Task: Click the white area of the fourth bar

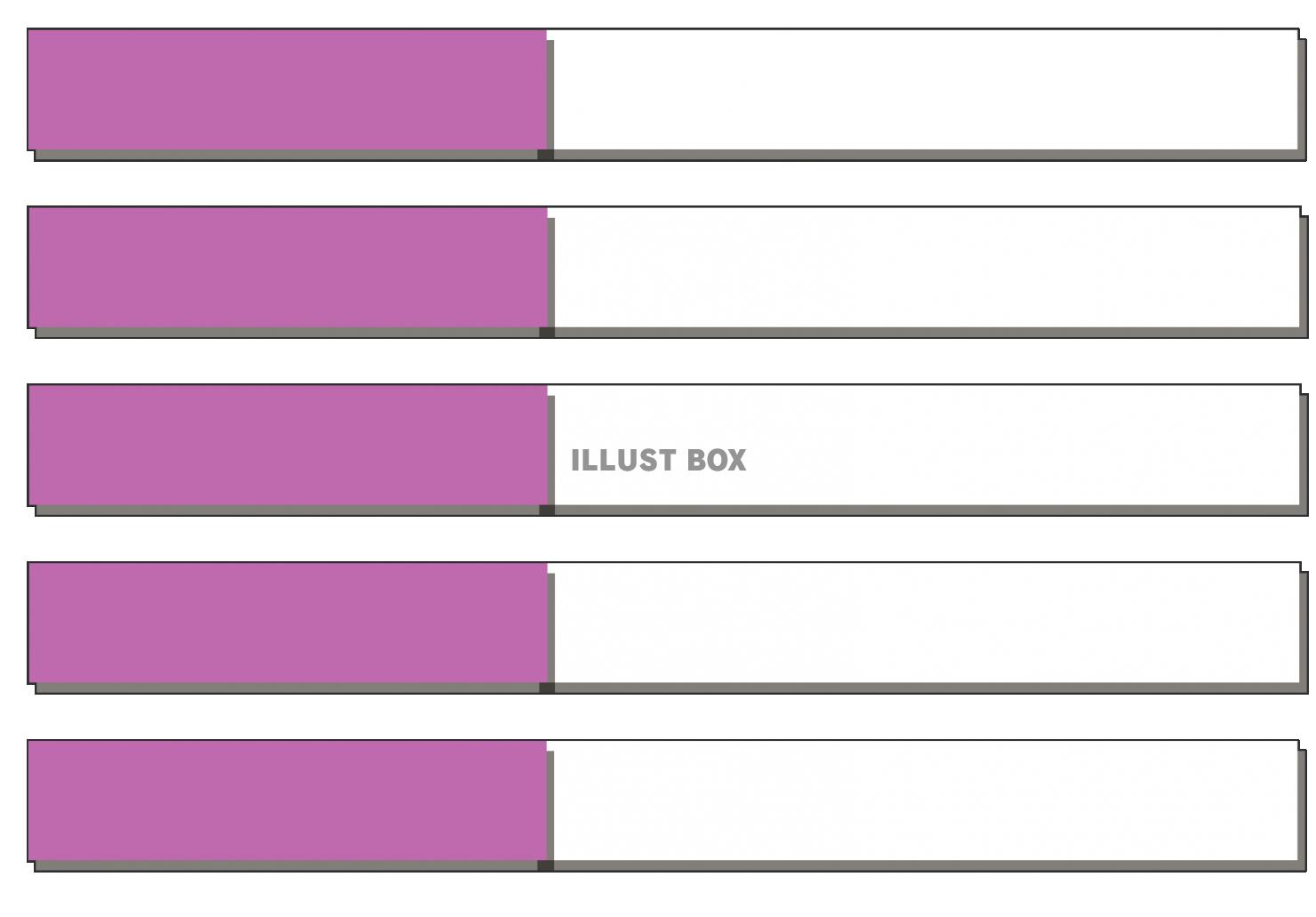Action: click(925, 627)
